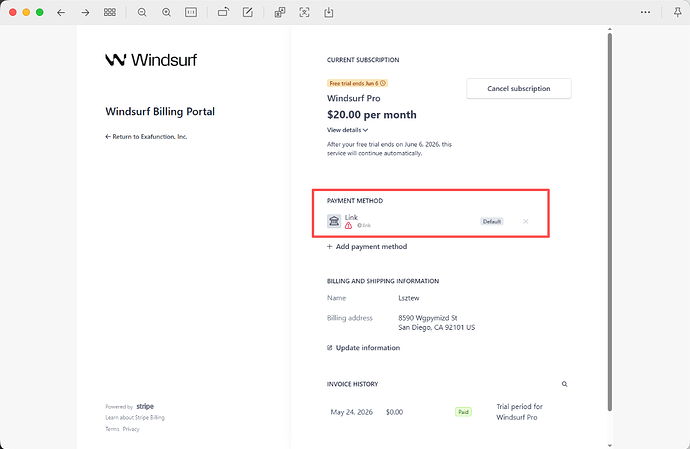
Task: Click the 8590 Wgpymizd St address line
Action: [428, 318]
